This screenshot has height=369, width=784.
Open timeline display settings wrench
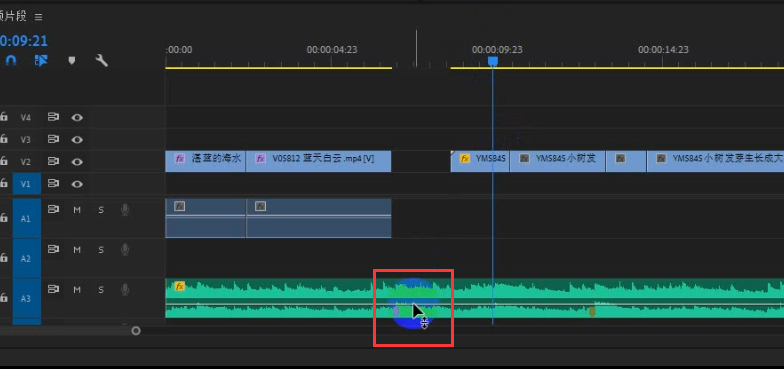click(102, 60)
